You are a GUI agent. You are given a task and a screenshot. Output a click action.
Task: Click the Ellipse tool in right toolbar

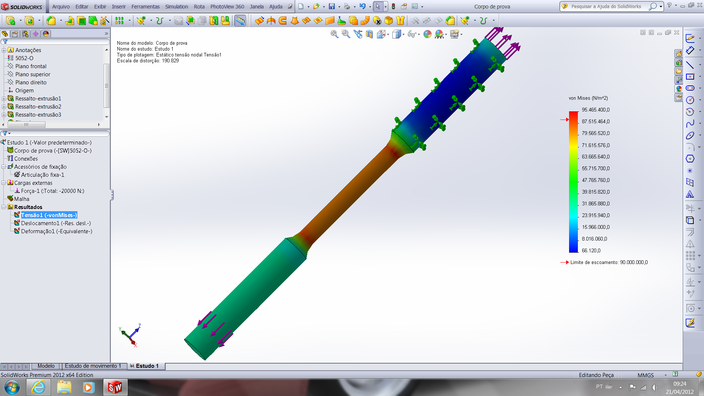tap(690, 135)
